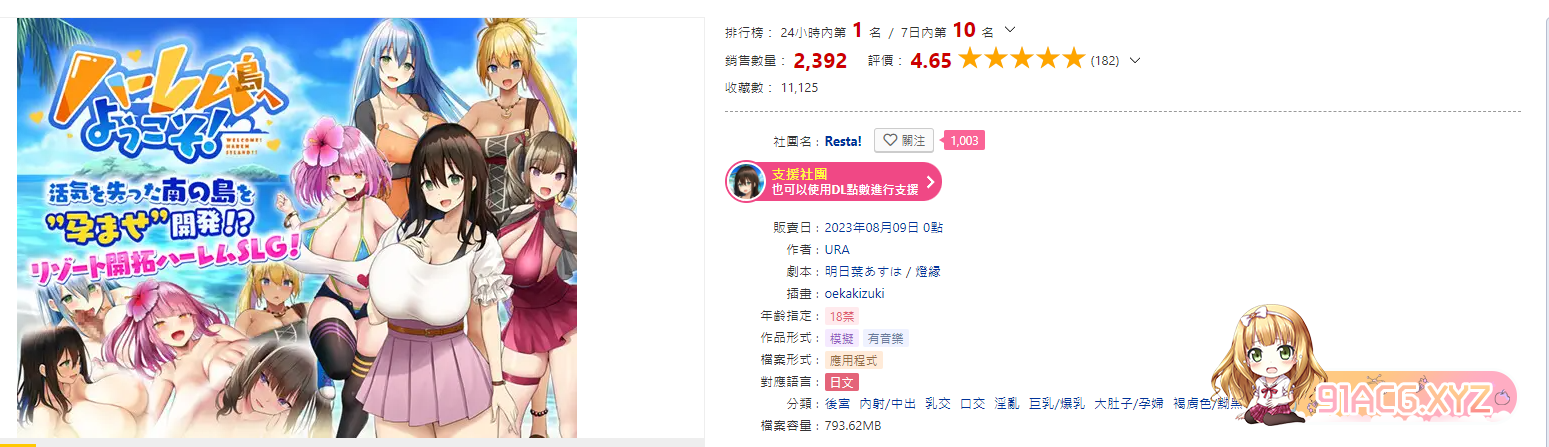Screen dimensions: 1549x447
Task: Expand the ranking details chevron
Action: 1009,30
